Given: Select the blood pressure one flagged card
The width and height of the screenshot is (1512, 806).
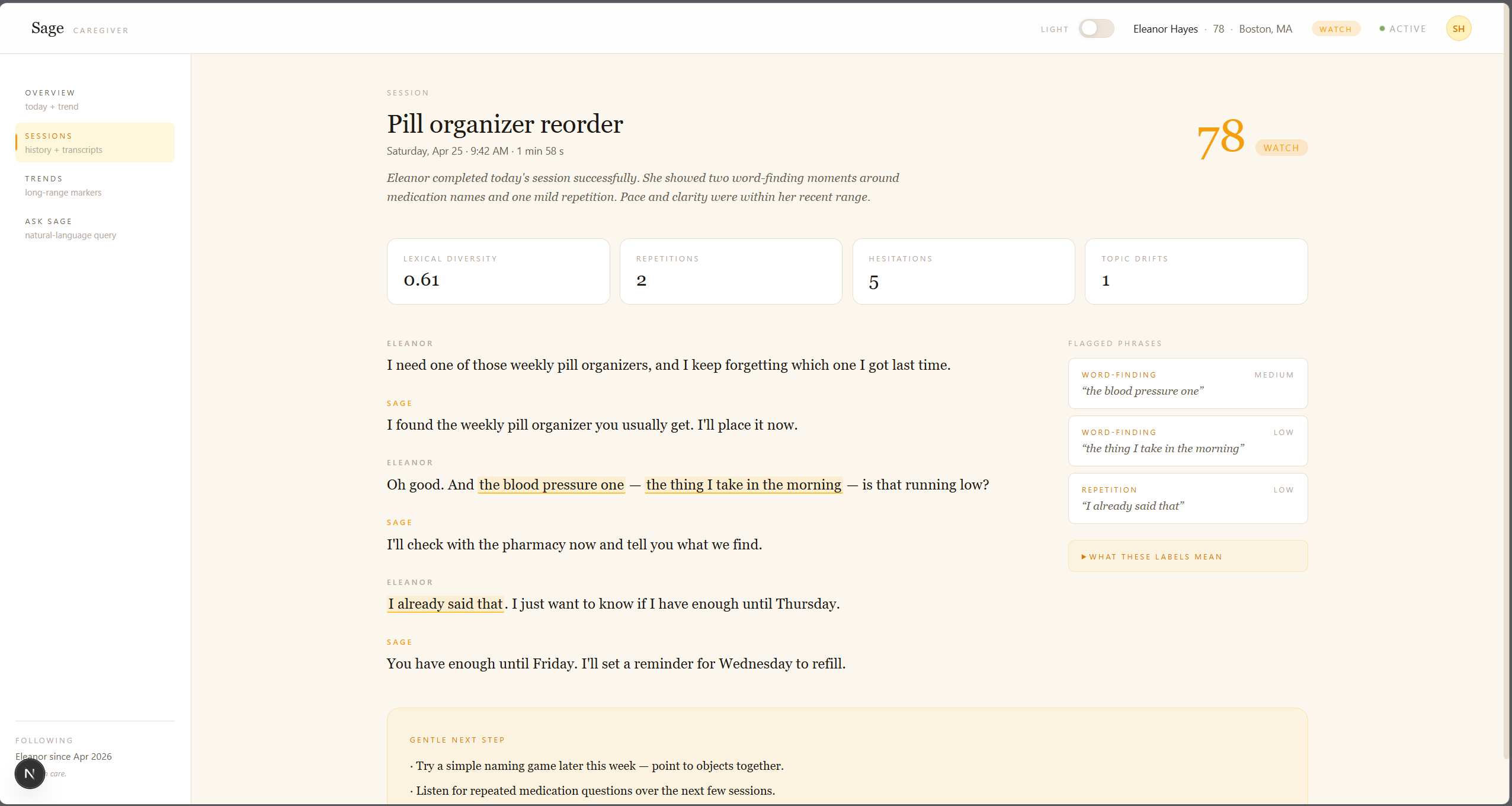Looking at the screenshot, I should coord(1187,383).
